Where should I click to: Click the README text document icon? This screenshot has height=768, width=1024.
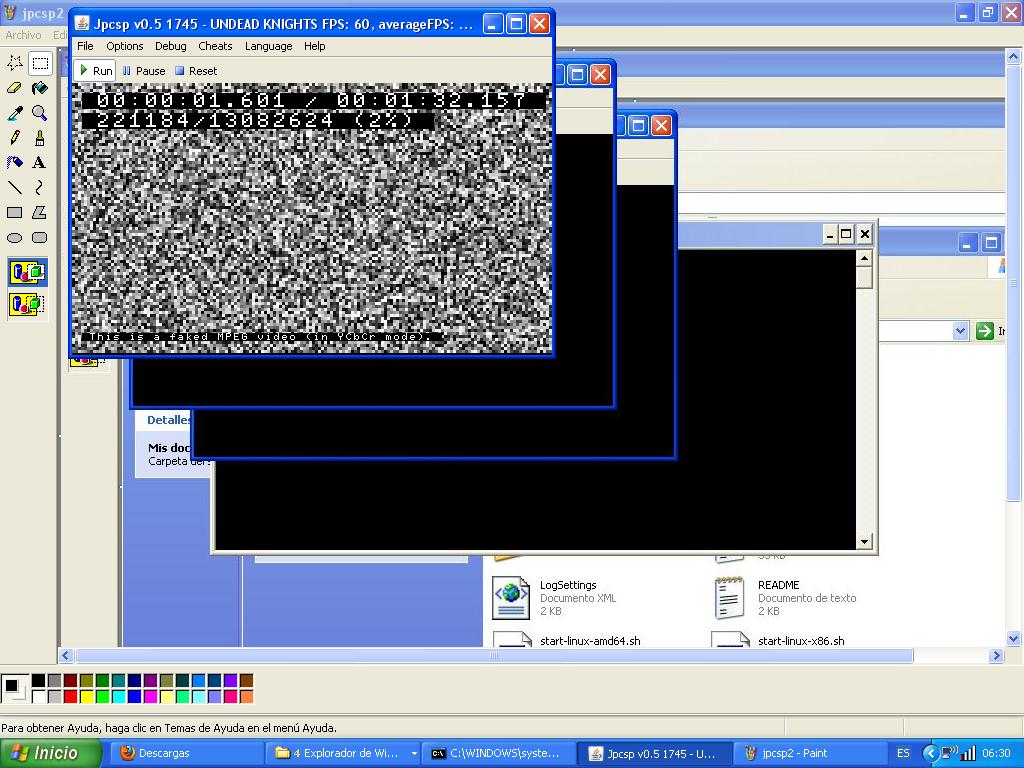tap(729, 597)
